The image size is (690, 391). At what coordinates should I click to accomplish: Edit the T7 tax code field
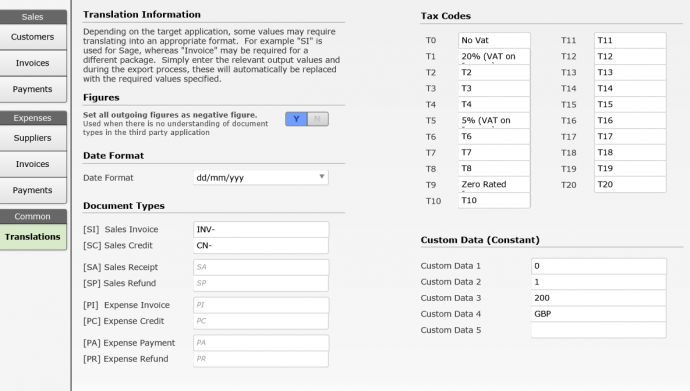pyautogui.click(x=494, y=153)
